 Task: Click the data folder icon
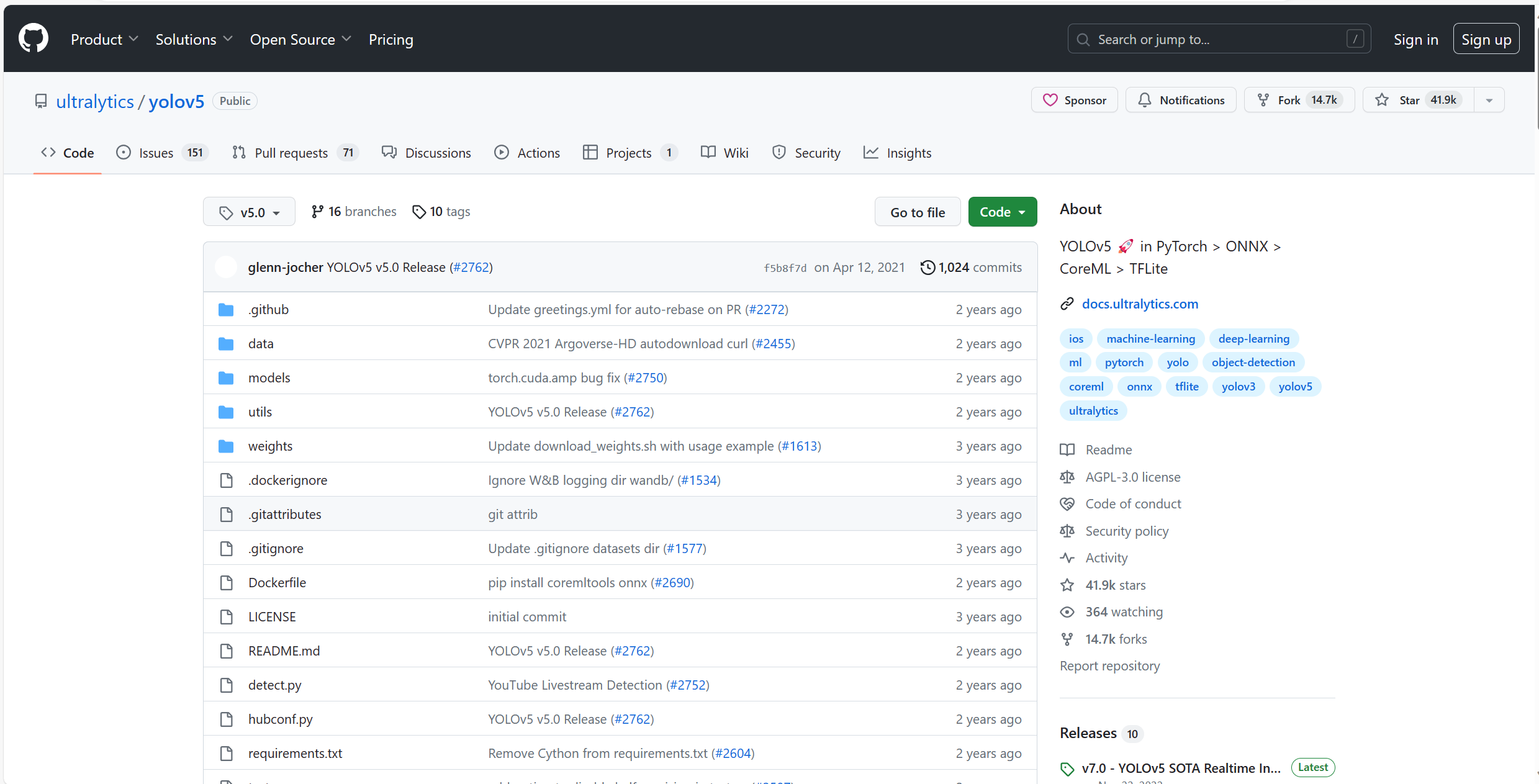226,343
